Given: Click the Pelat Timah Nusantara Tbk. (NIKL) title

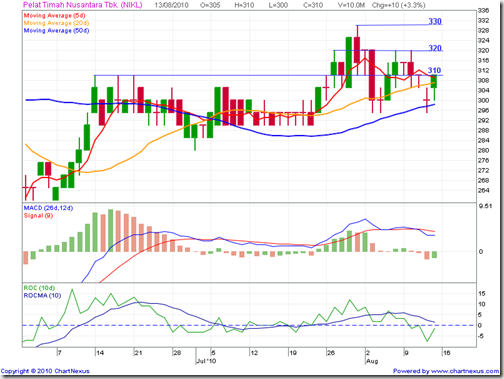Looking at the screenshot, I should (x=83, y=5).
